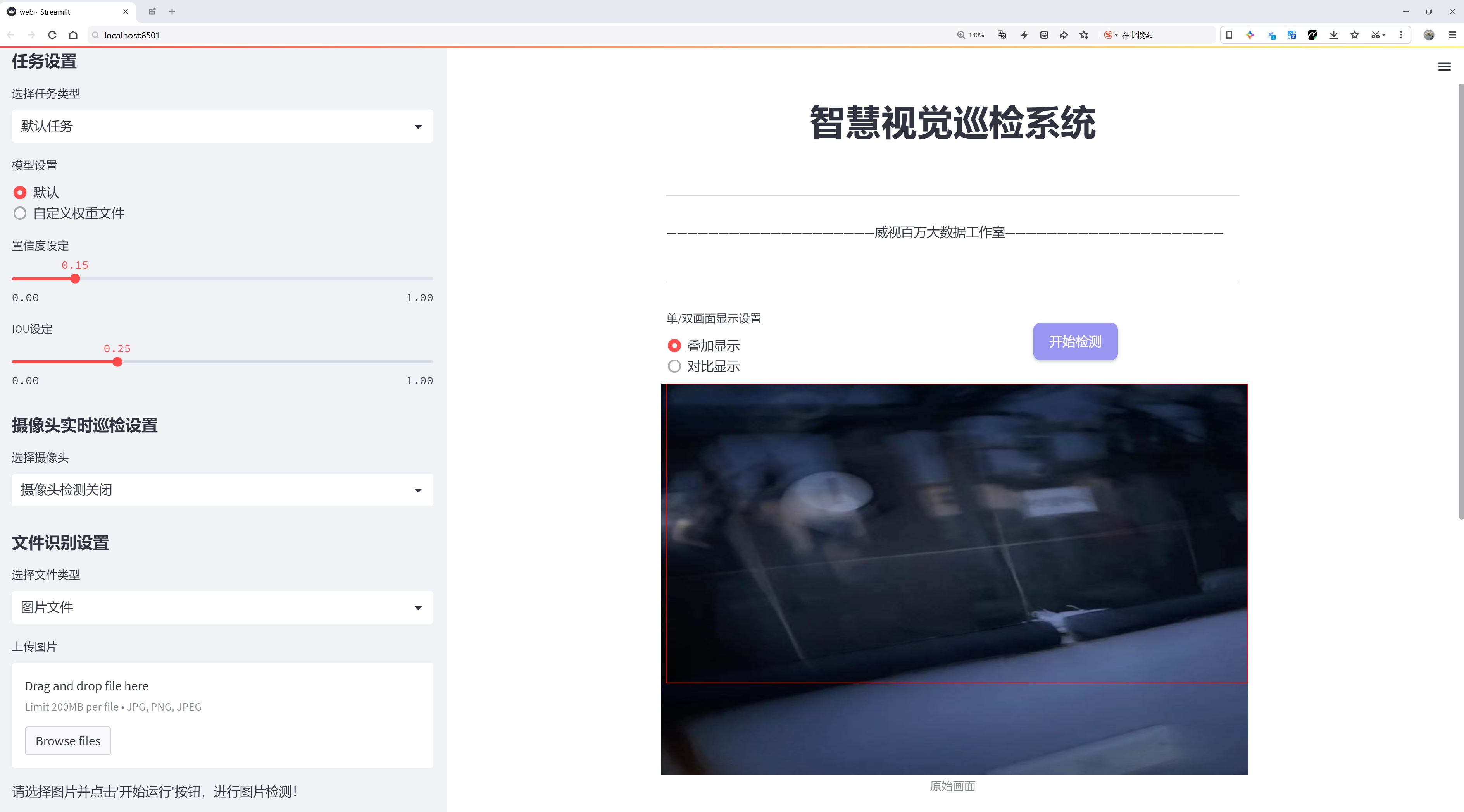Click the lightning bolt speed mode icon
The image size is (1464, 812).
[x=1024, y=34]
